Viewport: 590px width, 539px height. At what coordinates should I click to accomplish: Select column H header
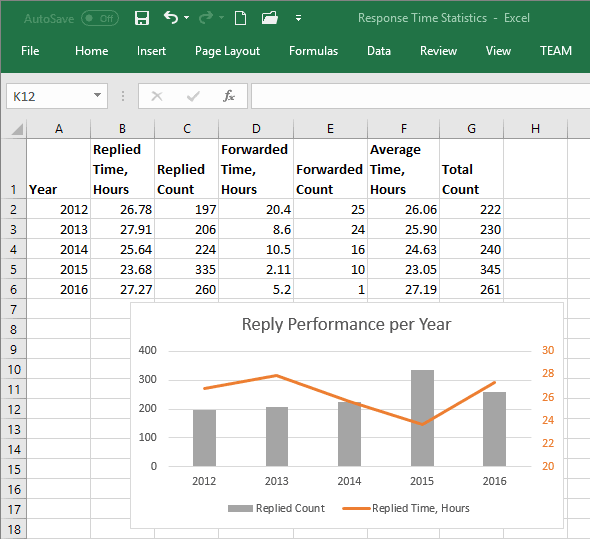tap(535, 129)
